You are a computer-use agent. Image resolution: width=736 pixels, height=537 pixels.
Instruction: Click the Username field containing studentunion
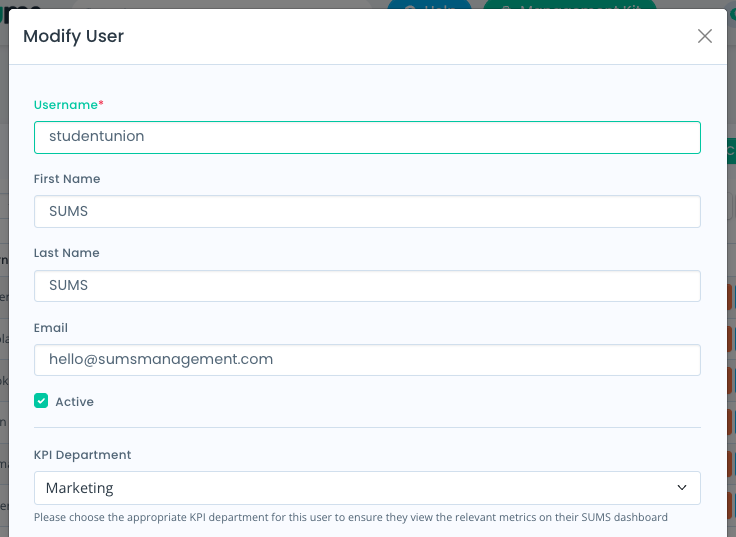367,137
